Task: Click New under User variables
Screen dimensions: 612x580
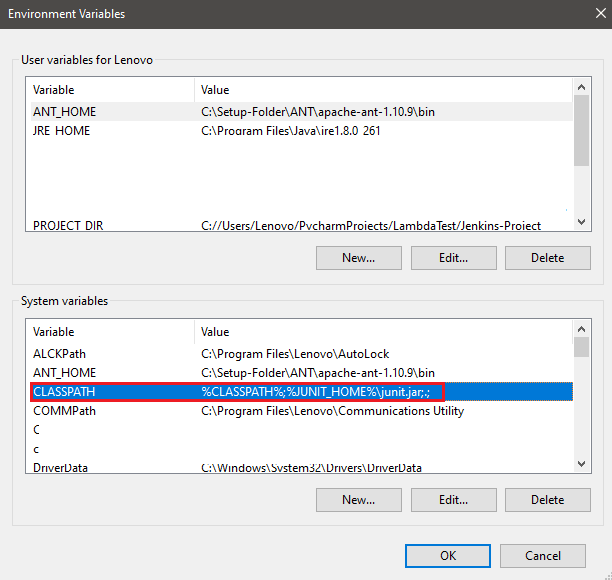Action: click(x=358, y=258)
